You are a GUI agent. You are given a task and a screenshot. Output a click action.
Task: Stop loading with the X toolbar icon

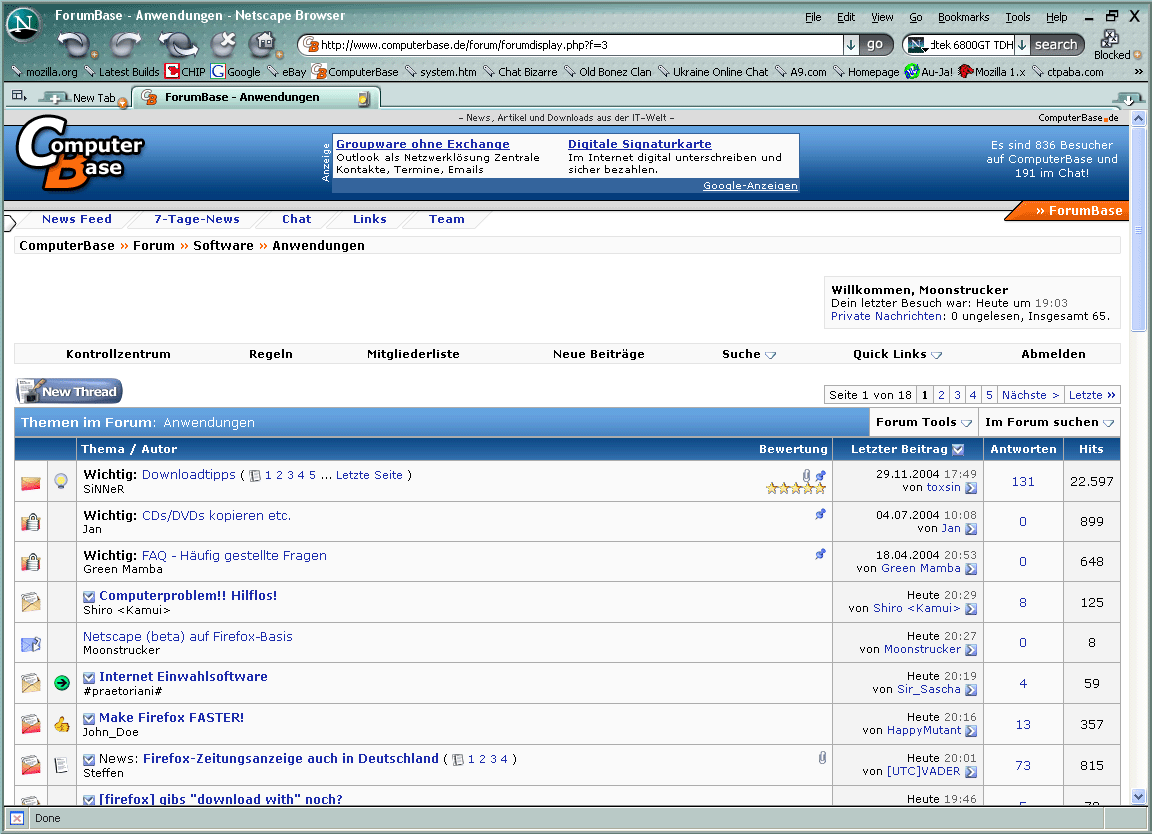[x=223, y=44]
